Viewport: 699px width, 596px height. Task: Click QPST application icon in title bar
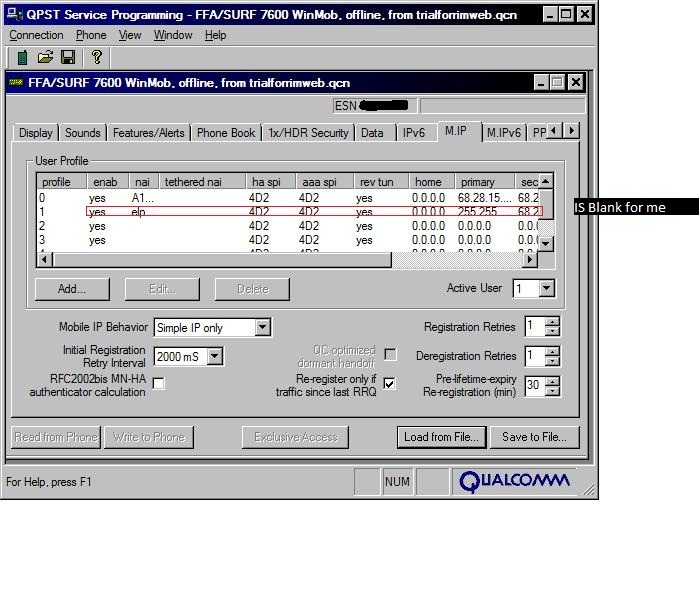pyautogui.click(x=14, y=15)
